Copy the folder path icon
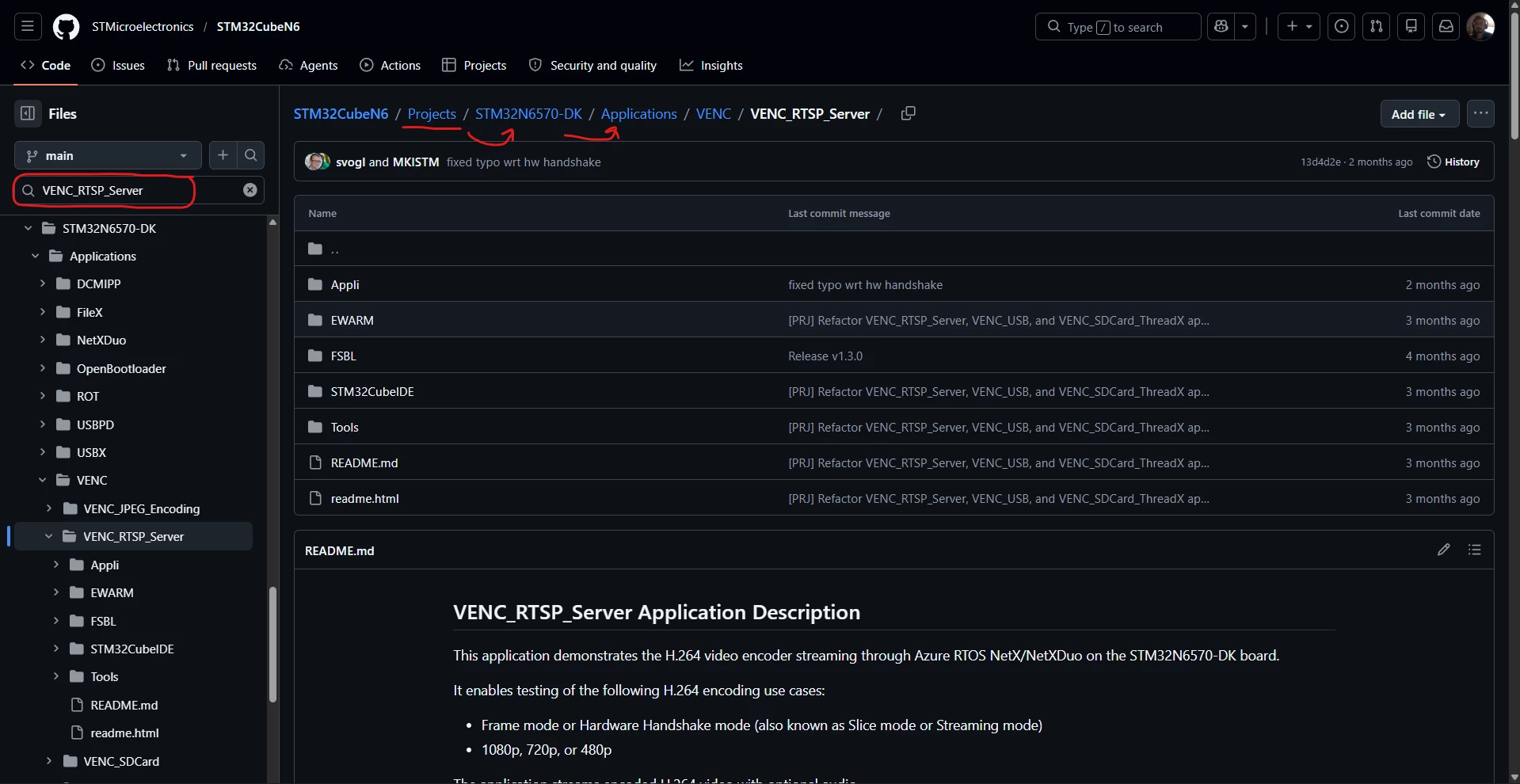Viewport: 1520px width, 784px height. (x=909, y=114)
